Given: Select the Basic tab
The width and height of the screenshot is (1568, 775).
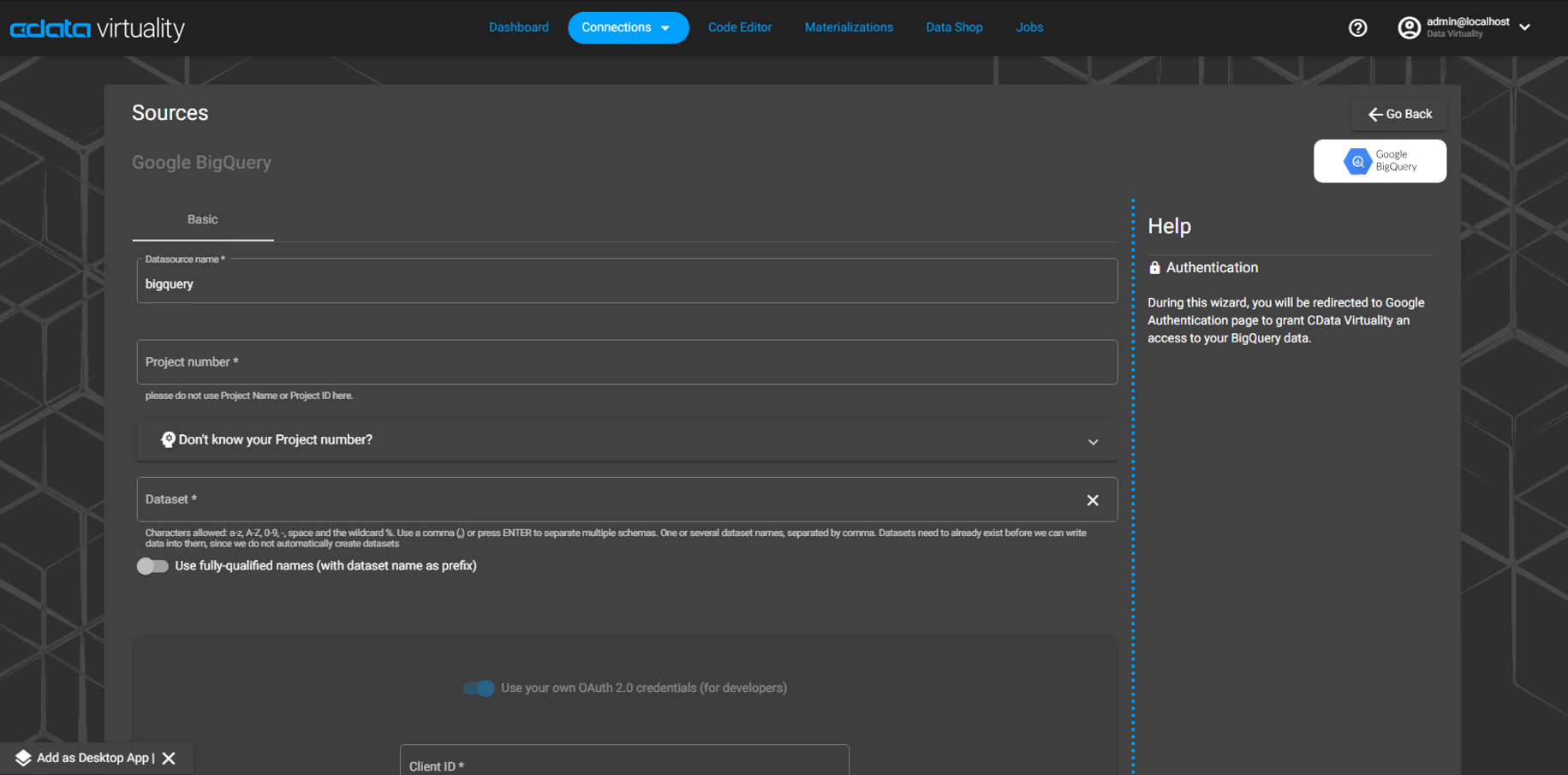Looking at the screenshot, I should 203,220.
